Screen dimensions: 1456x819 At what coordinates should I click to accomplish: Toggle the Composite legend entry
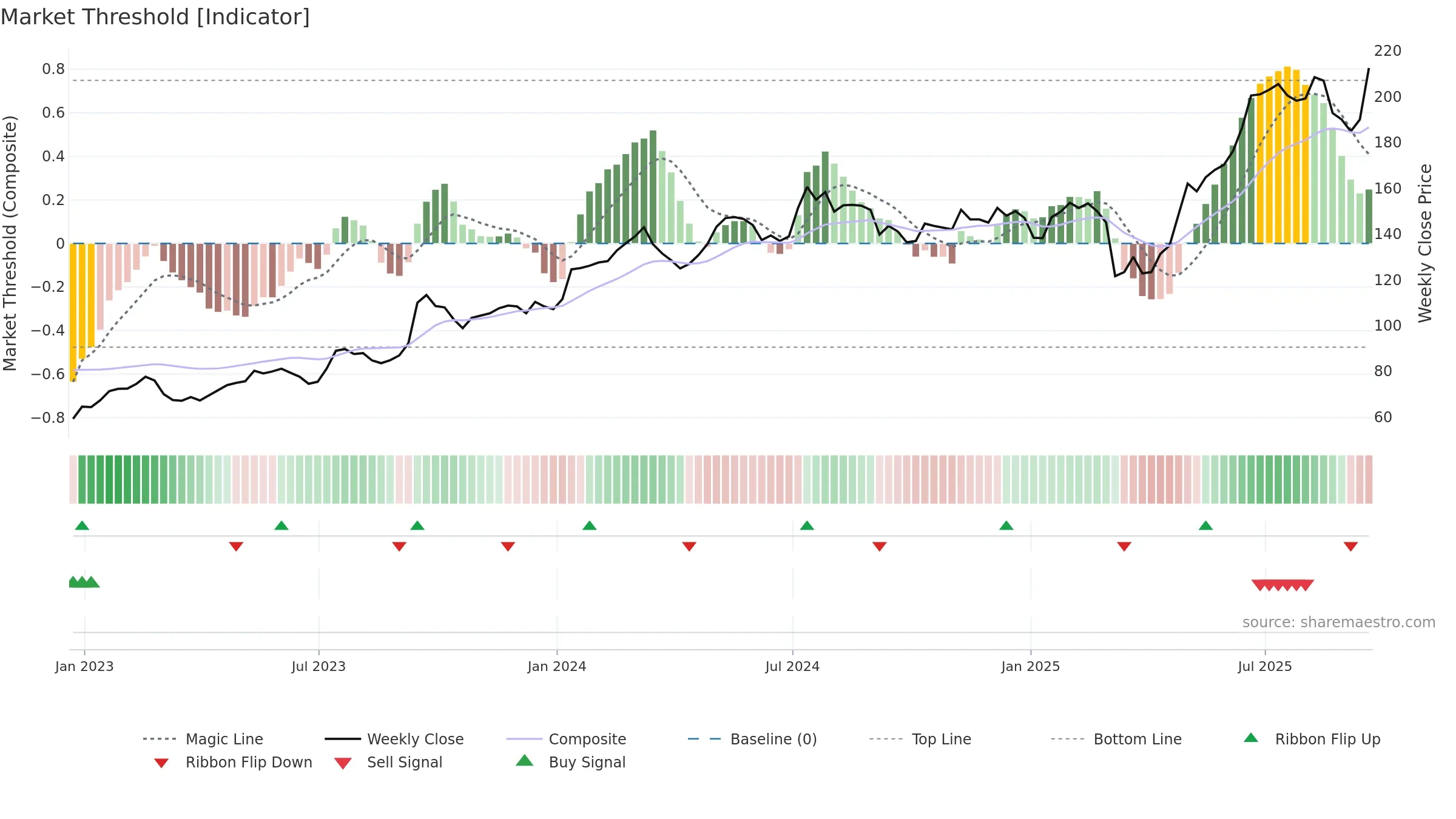(566, 739)
